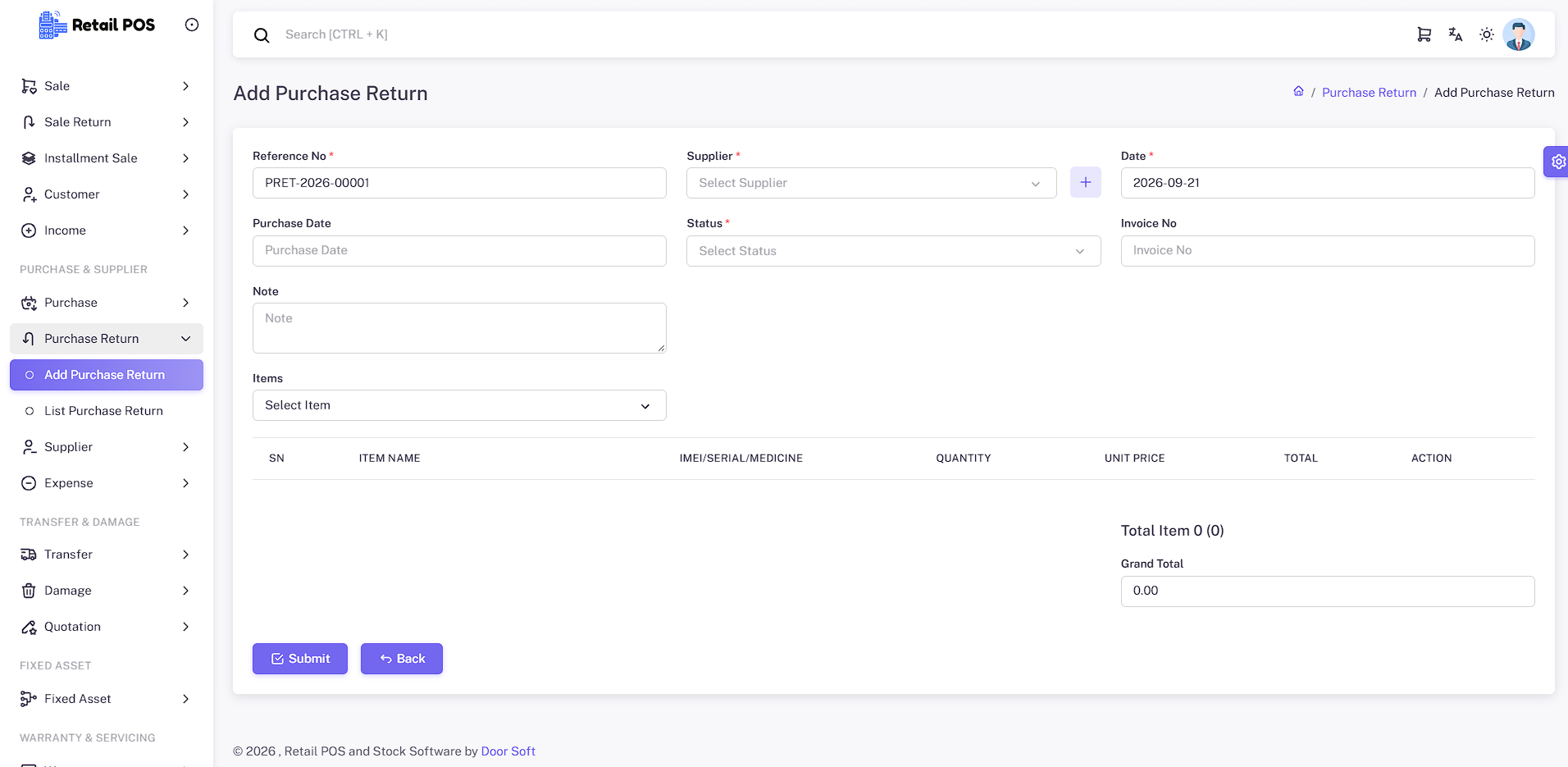
Task: Click the Sale cart icon in sidebar
Action: (29, 86)
